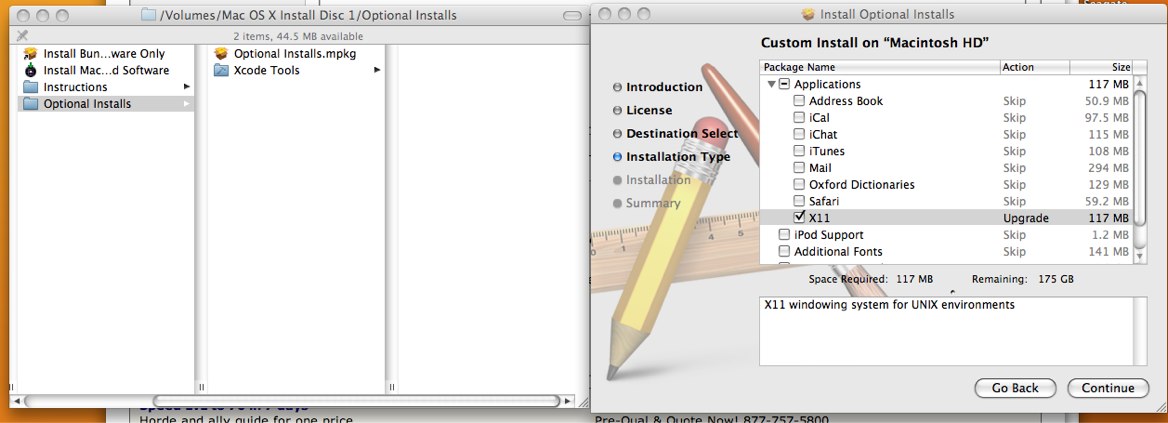The image size is (1168, 423).
Task: Click the Oxford Dictionaries row label
Action: [x=862, y=185]
